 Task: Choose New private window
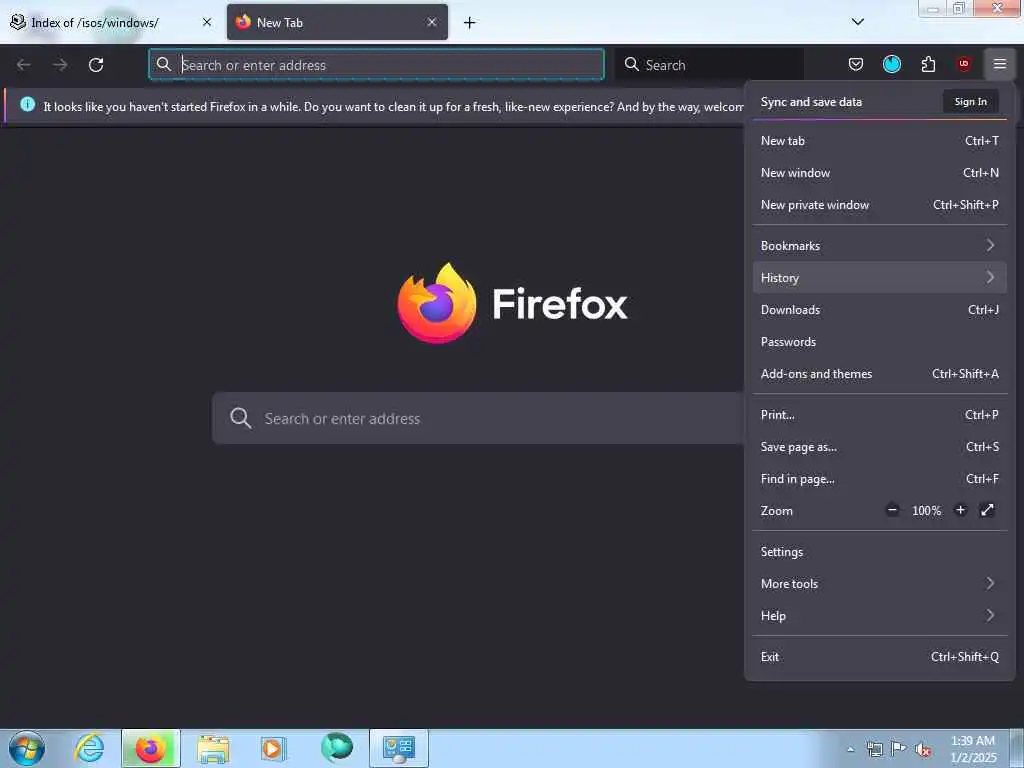(879, 204)
